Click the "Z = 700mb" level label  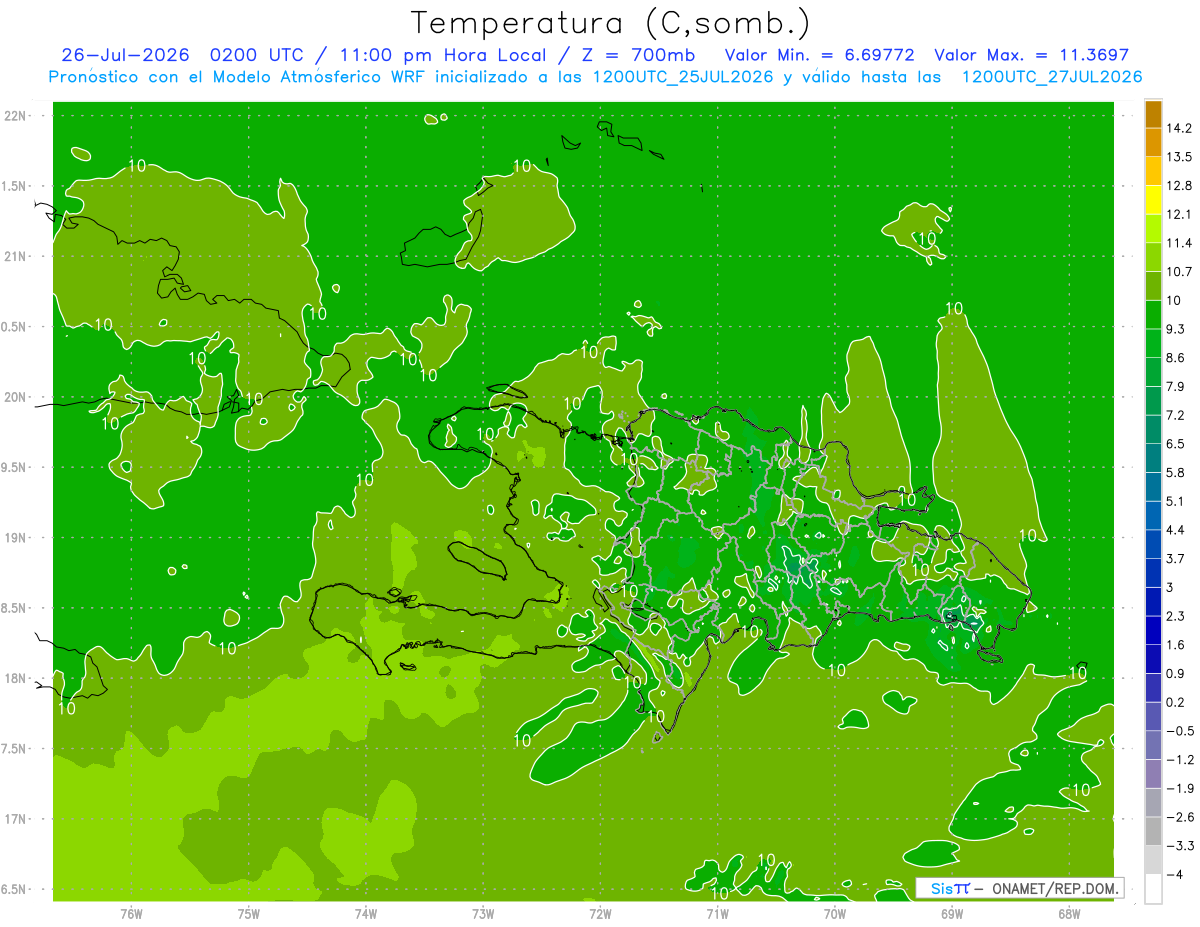pos(640,54)
